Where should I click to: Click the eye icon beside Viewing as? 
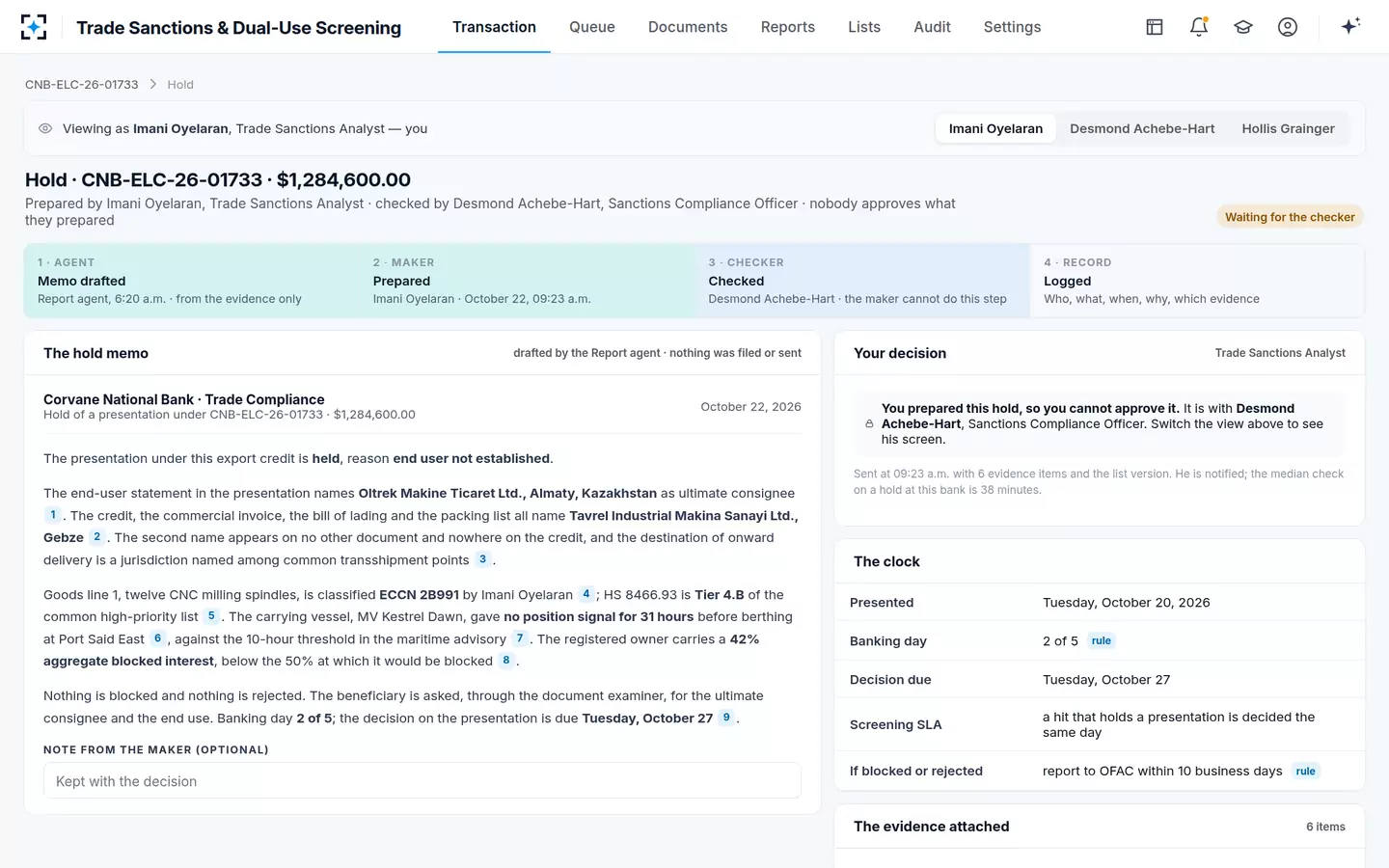point(45,128)
